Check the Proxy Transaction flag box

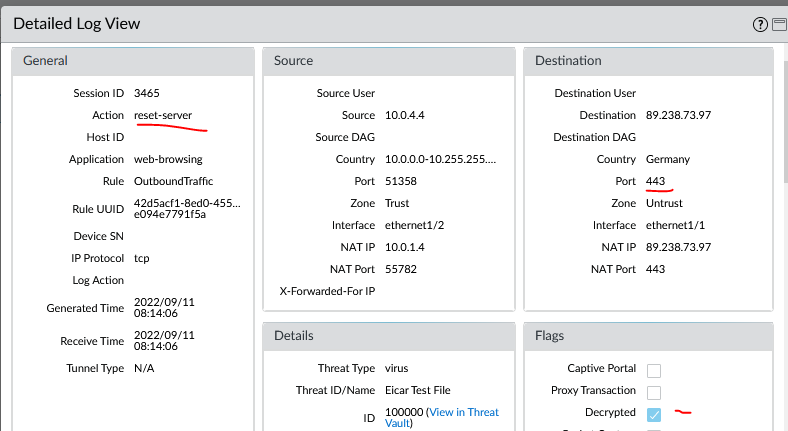point(654,391)
